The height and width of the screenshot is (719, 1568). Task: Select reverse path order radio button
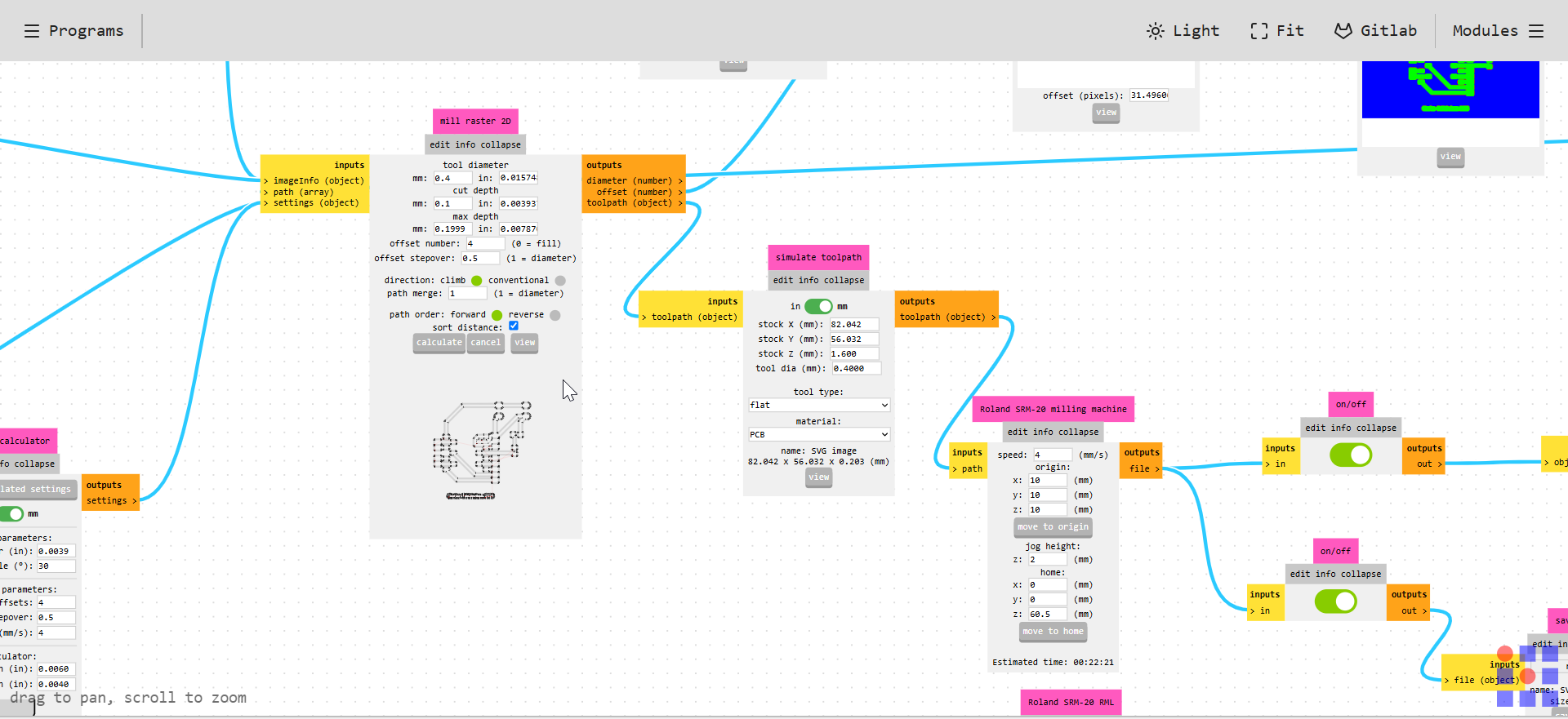[555, 315]
